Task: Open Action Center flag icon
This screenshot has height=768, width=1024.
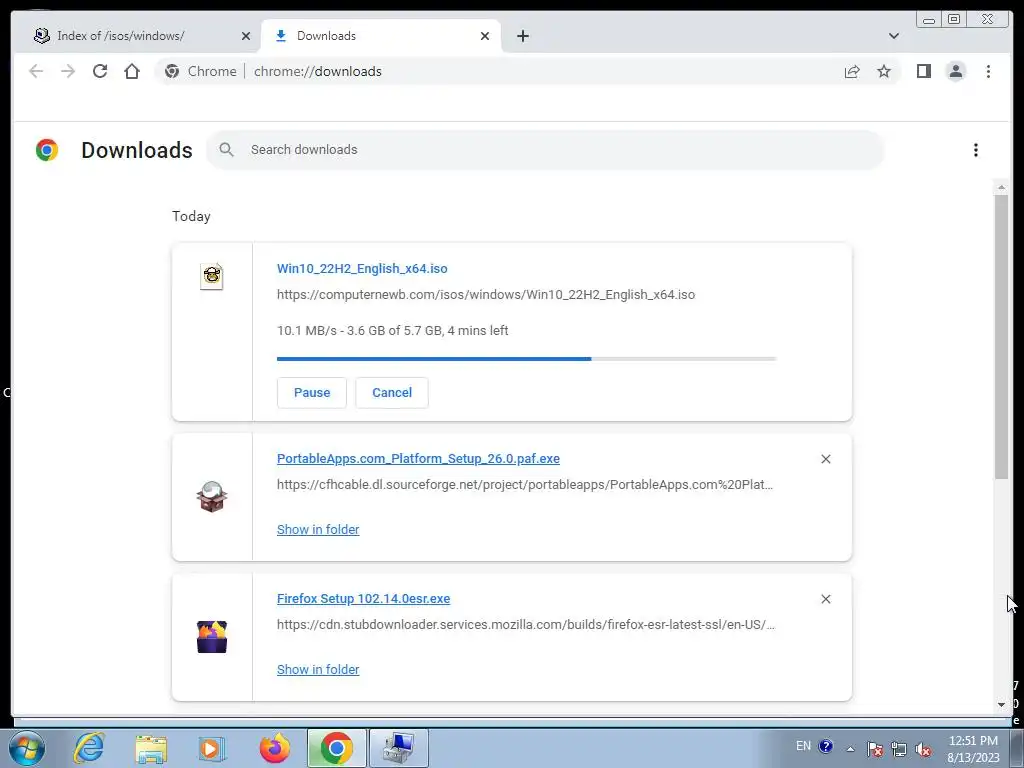Action: pos(875,749)
